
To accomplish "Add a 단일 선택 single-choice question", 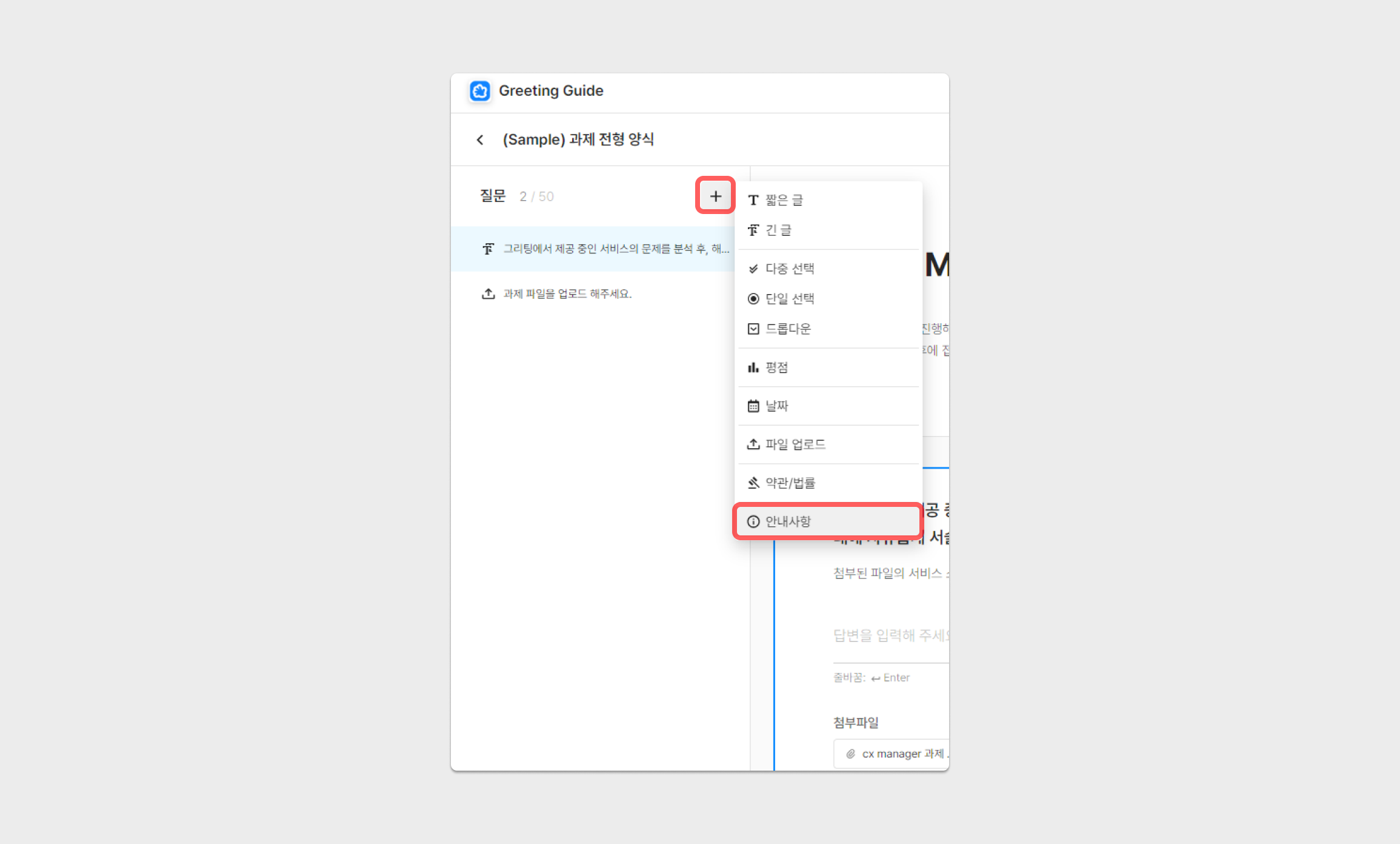I will [x=789, y=298].
